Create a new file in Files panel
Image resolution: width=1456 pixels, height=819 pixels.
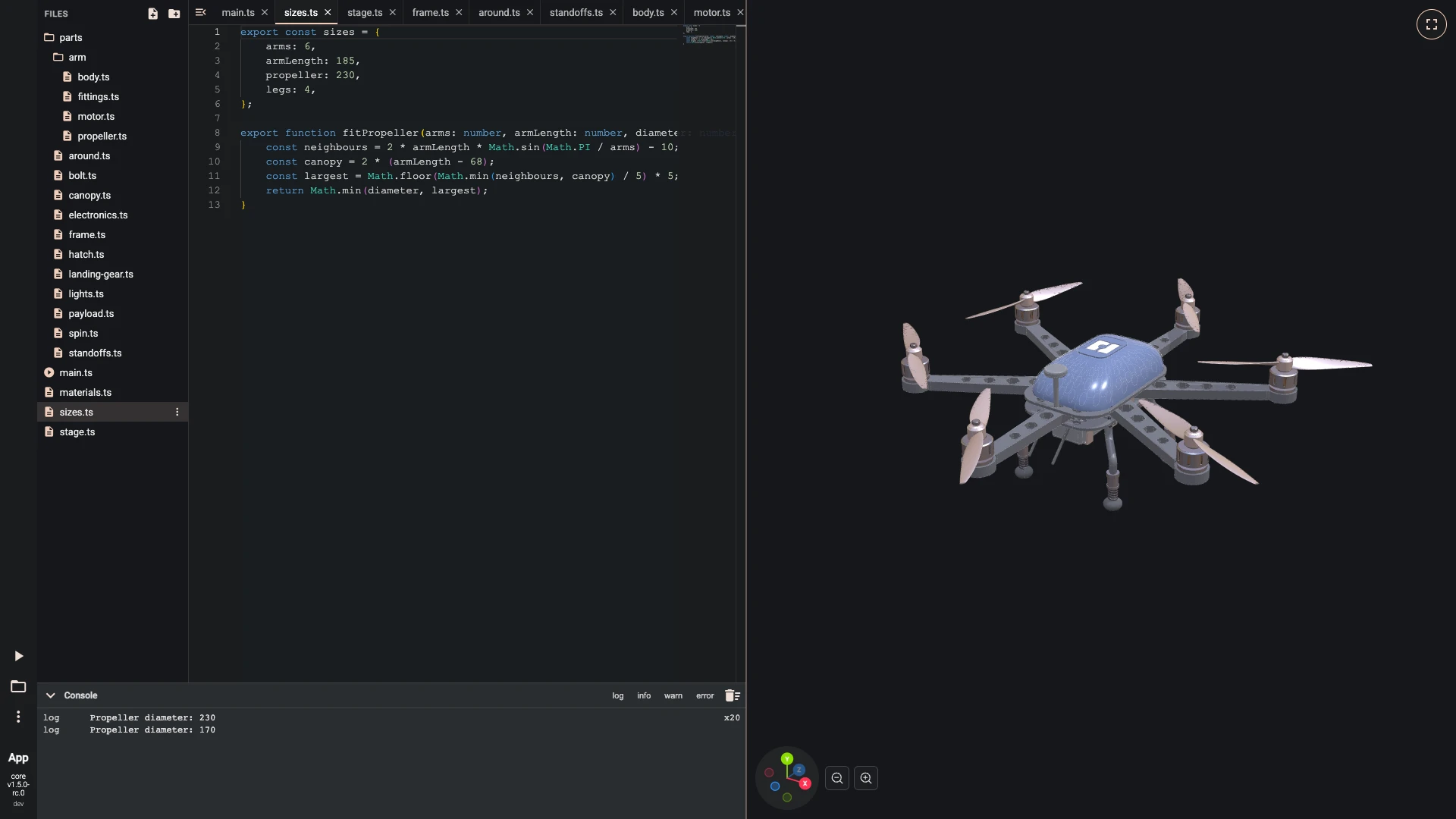click(152, 14)
